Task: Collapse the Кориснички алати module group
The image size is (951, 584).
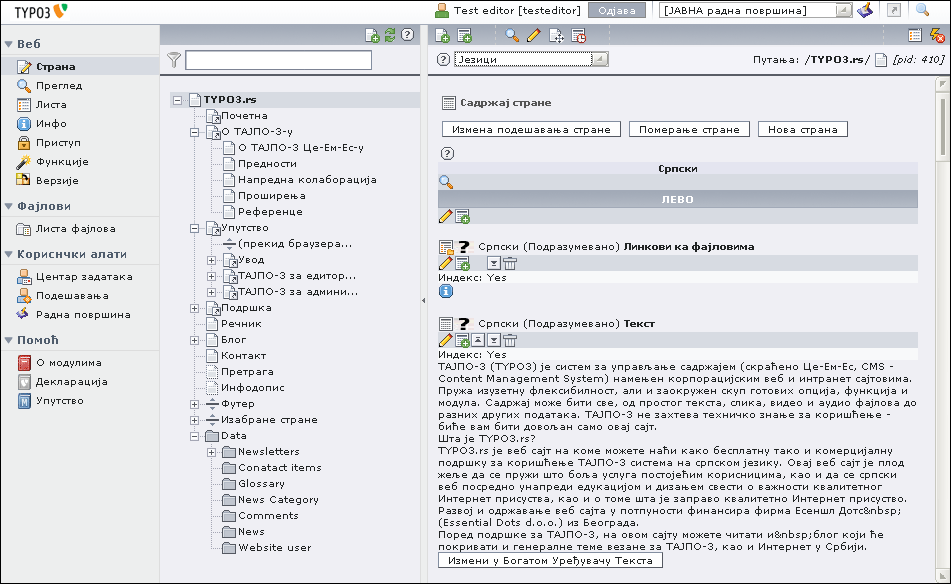Action: point(8,255)
